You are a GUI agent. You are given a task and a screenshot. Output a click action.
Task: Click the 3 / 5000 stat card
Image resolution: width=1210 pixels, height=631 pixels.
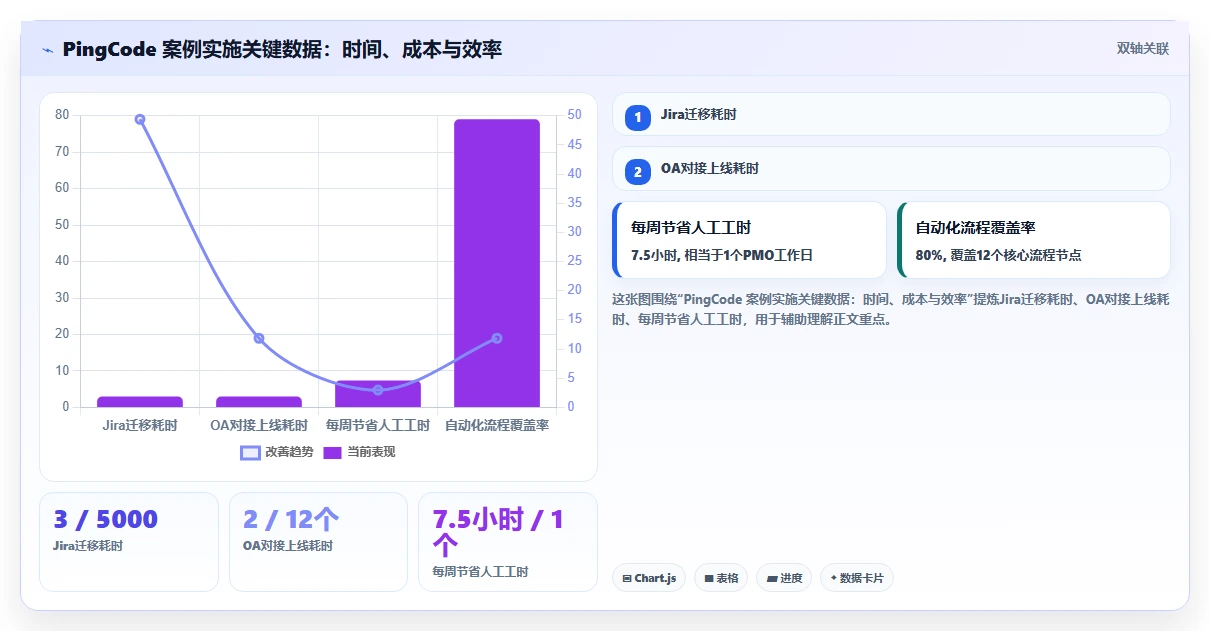pos(129,541)
